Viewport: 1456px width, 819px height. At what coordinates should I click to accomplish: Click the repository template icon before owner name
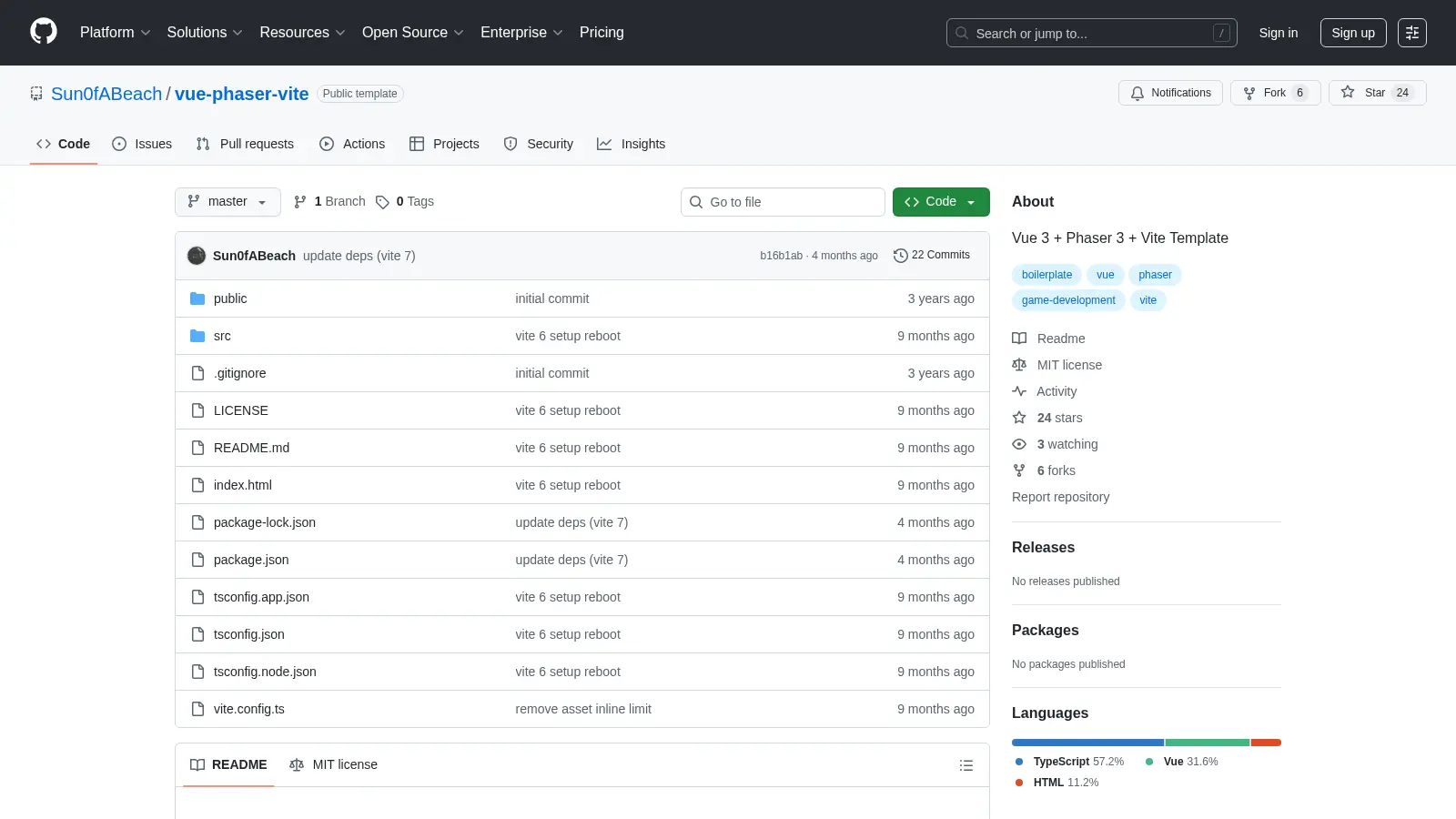36,94
